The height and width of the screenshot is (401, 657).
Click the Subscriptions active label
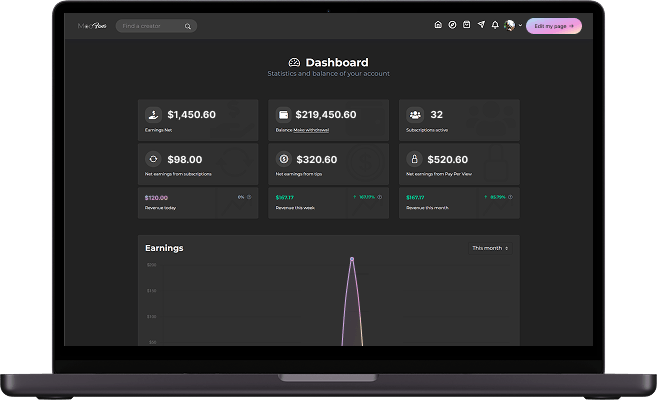tap(427, 130)
